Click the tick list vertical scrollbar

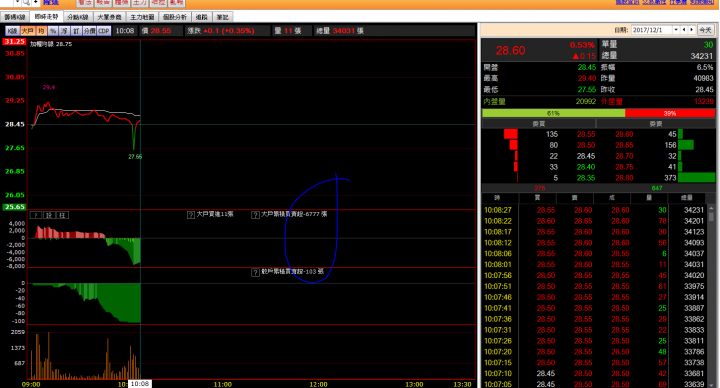(x=711, y=296)
